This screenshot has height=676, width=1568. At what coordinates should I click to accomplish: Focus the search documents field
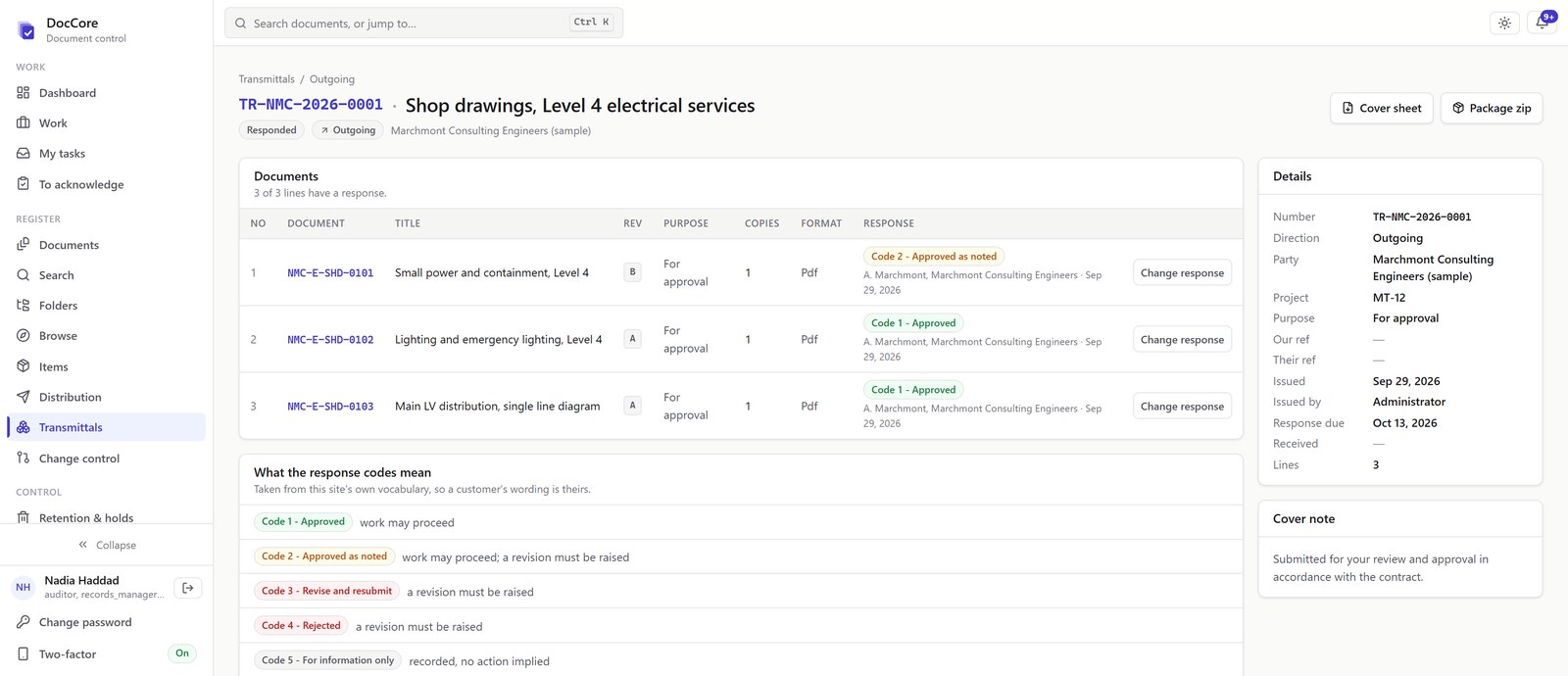[423, 23]
